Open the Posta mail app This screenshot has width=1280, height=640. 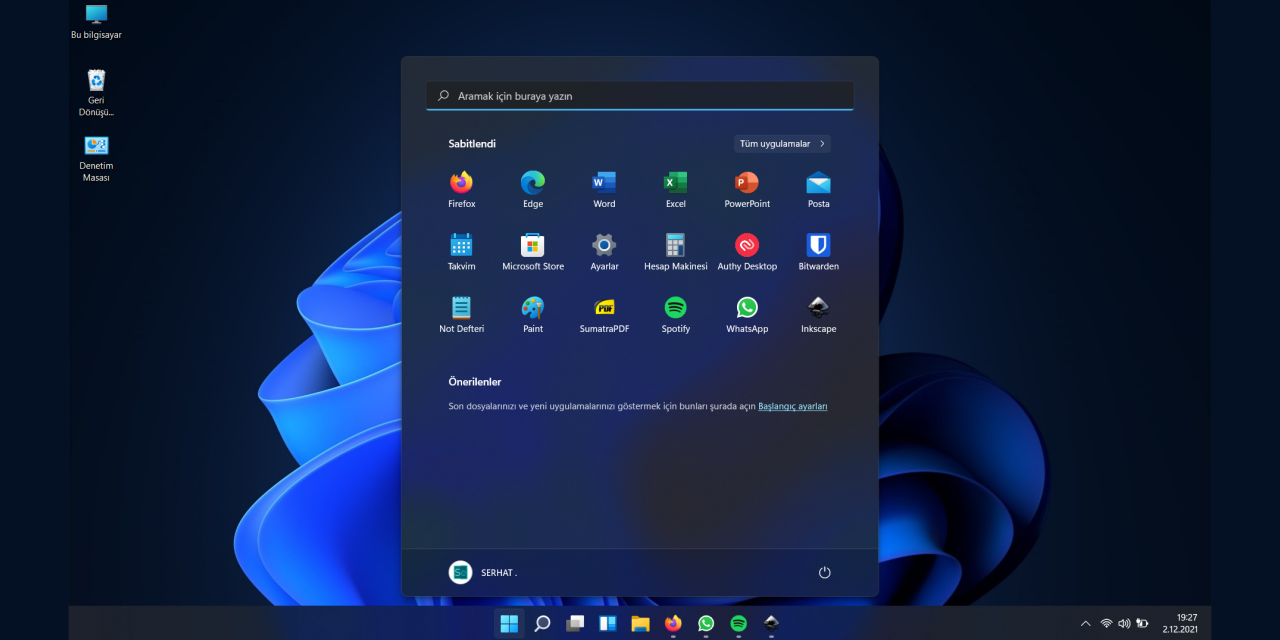coord(819,189)
